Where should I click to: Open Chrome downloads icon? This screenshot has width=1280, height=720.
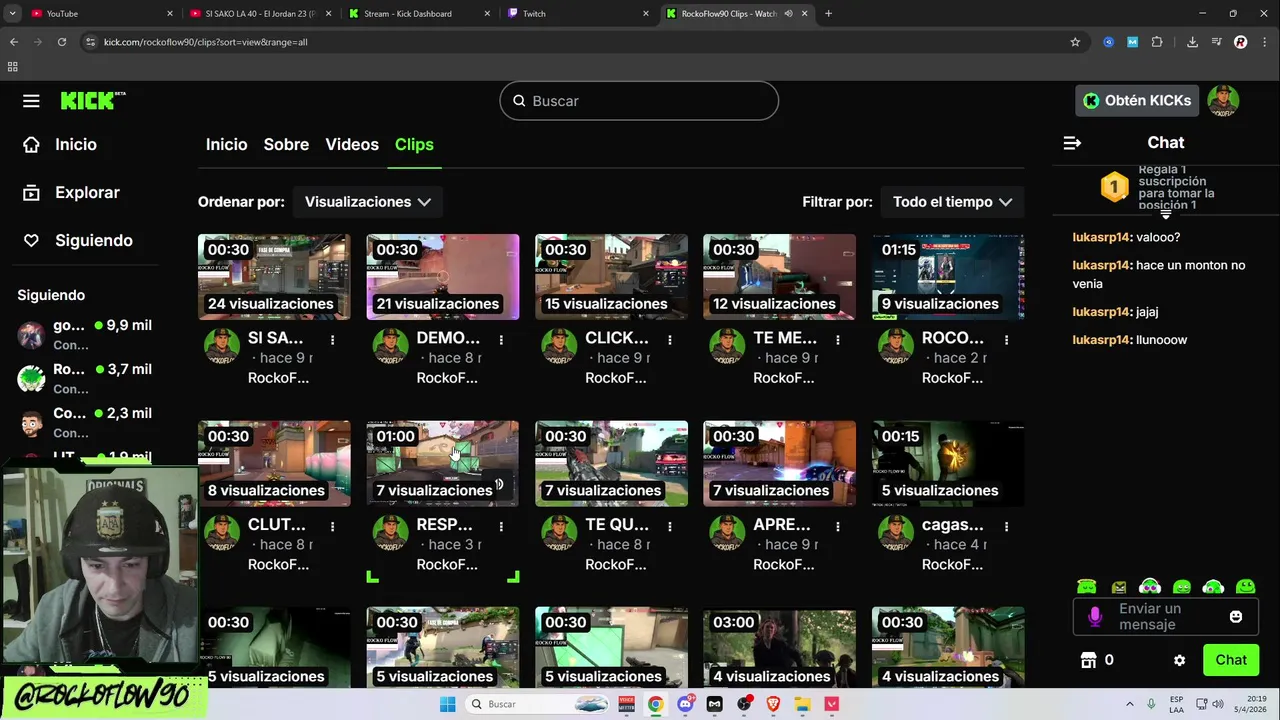(x=1192, y=42)
